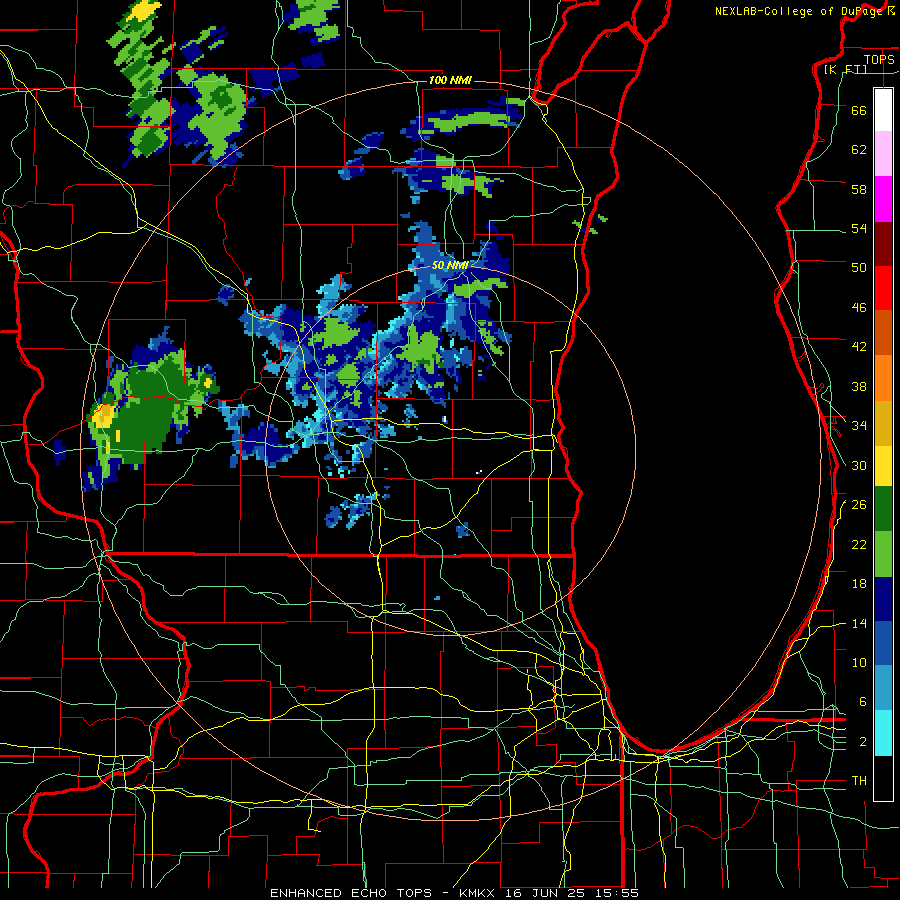This screenshot has height=900, width=900.
Task: Click the '15:55' timestamp in the caption
Action: tap(617, 893)
